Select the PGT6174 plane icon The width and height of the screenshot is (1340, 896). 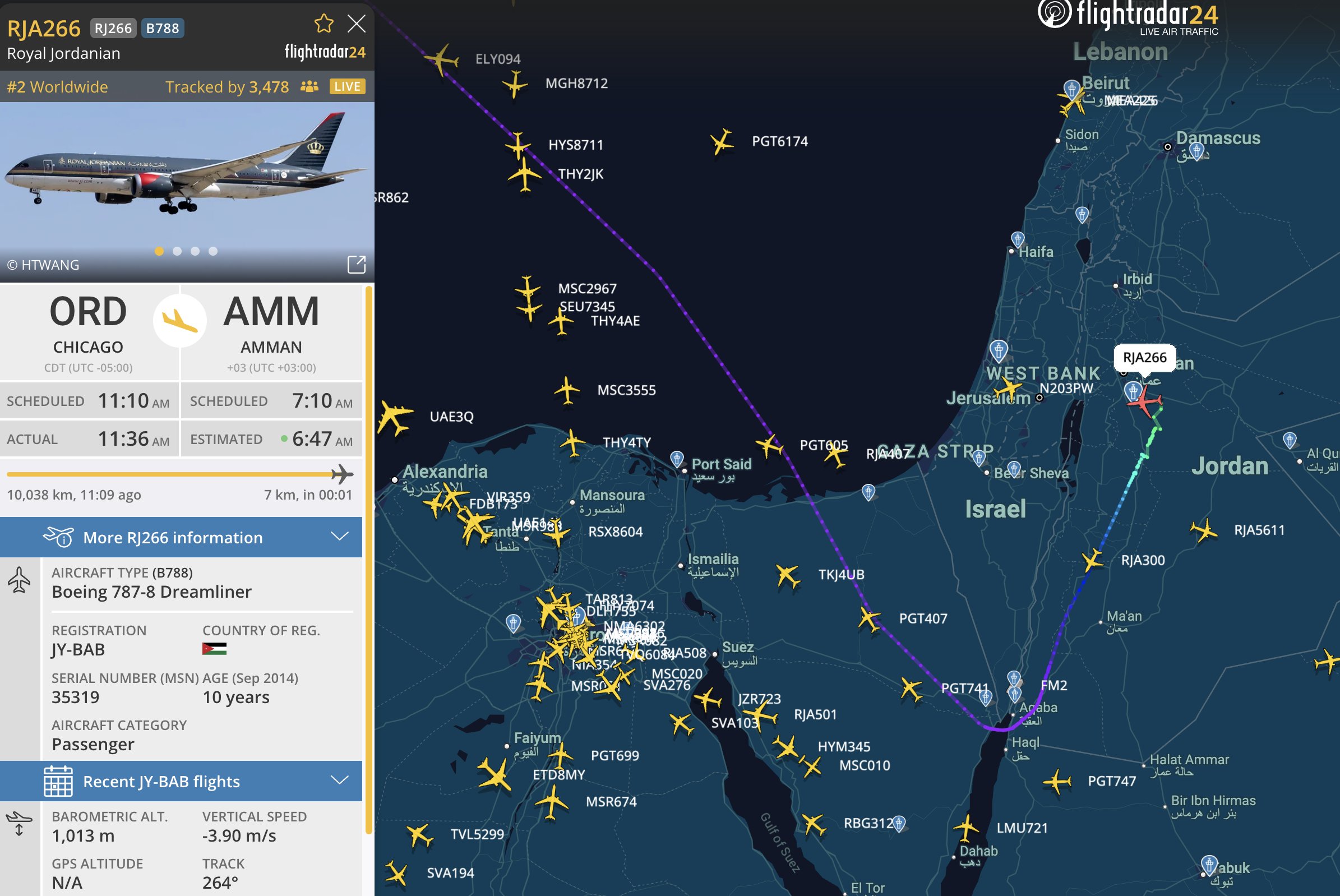click(722, 141)
